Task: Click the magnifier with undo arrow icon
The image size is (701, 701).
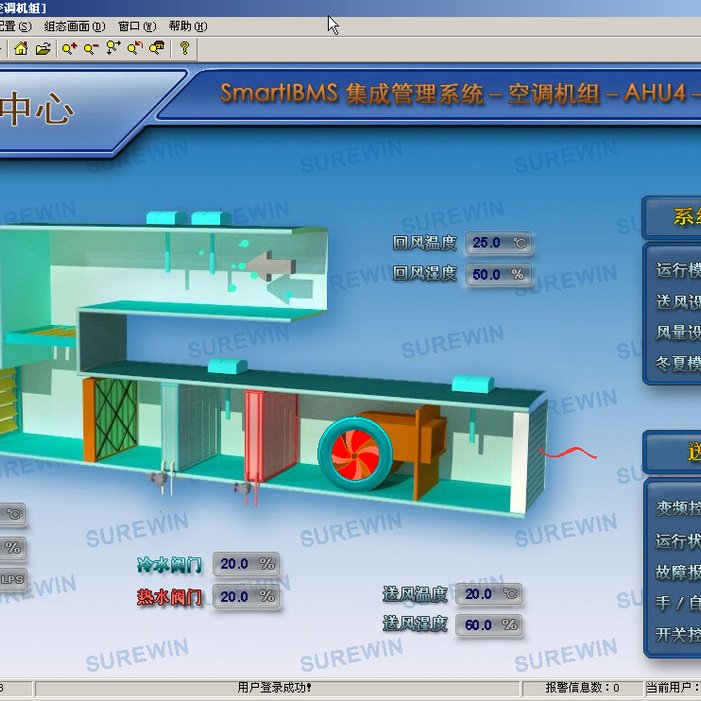Action: [135, 48]
